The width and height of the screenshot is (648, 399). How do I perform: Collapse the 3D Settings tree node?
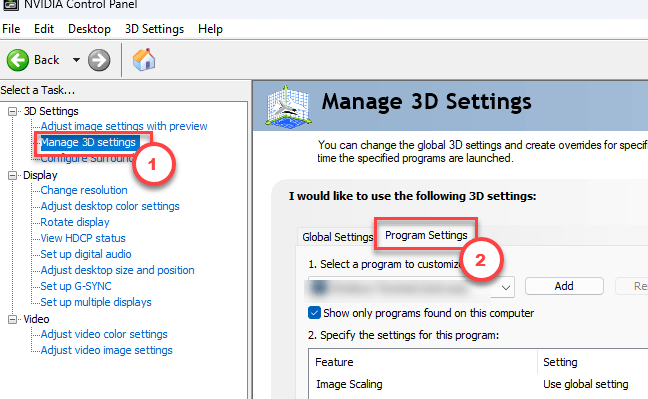pos(12,111)
